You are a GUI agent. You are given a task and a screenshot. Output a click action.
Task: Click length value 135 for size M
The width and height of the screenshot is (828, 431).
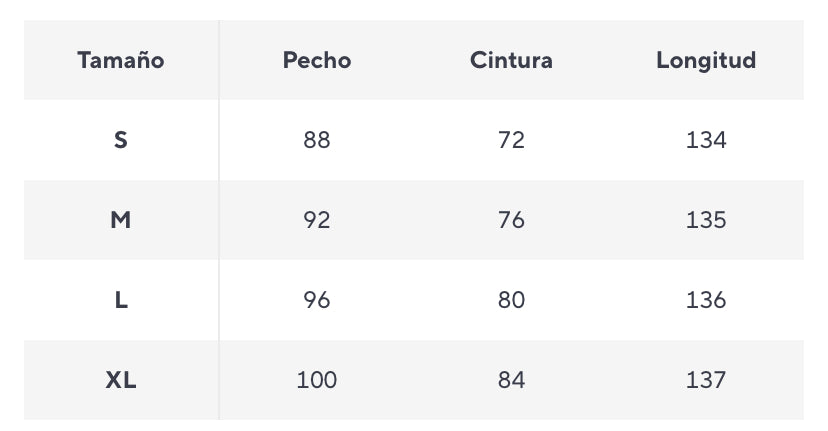(706, 220)
